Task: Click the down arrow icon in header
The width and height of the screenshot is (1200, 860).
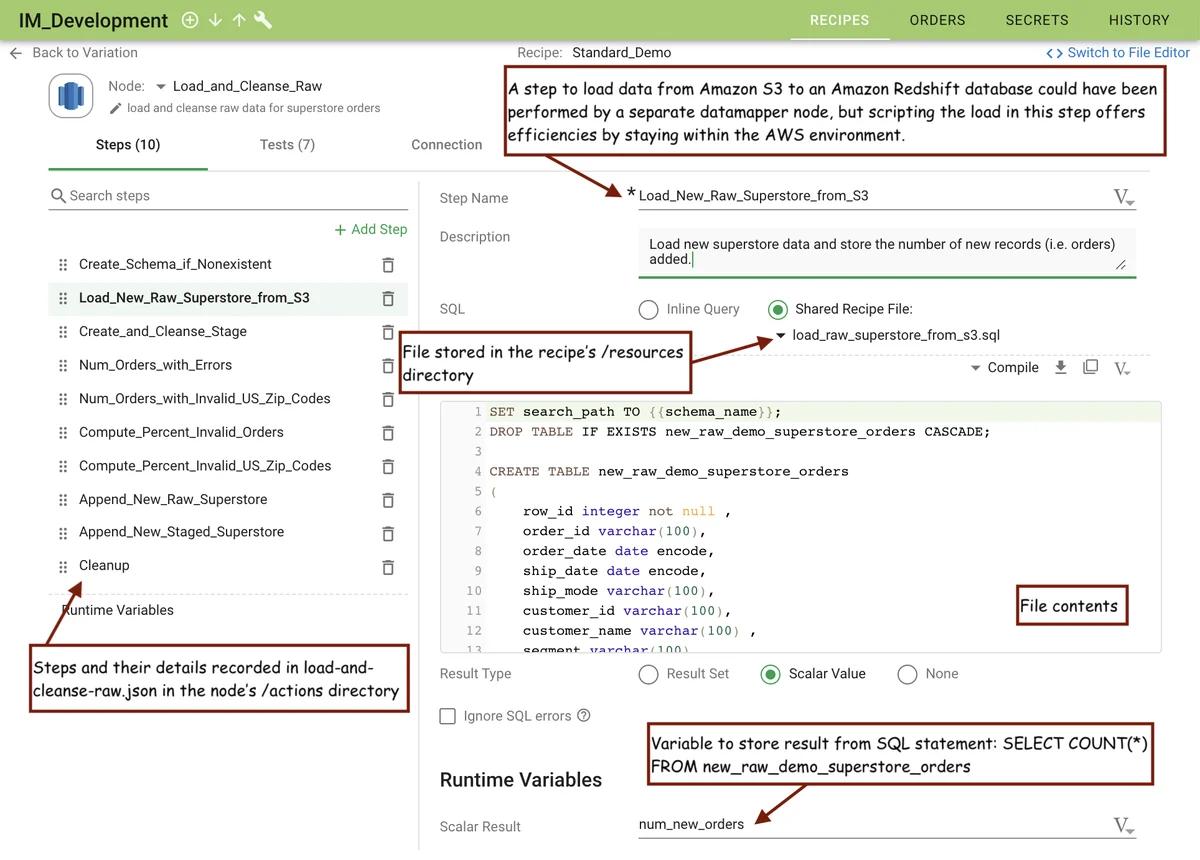Action: coord(215,20)
